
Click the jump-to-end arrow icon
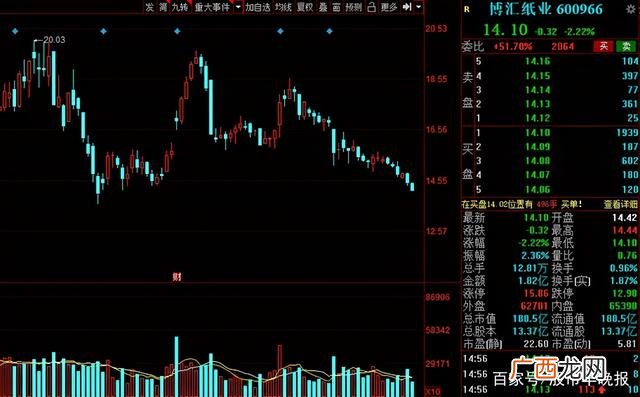click(407, 7)
